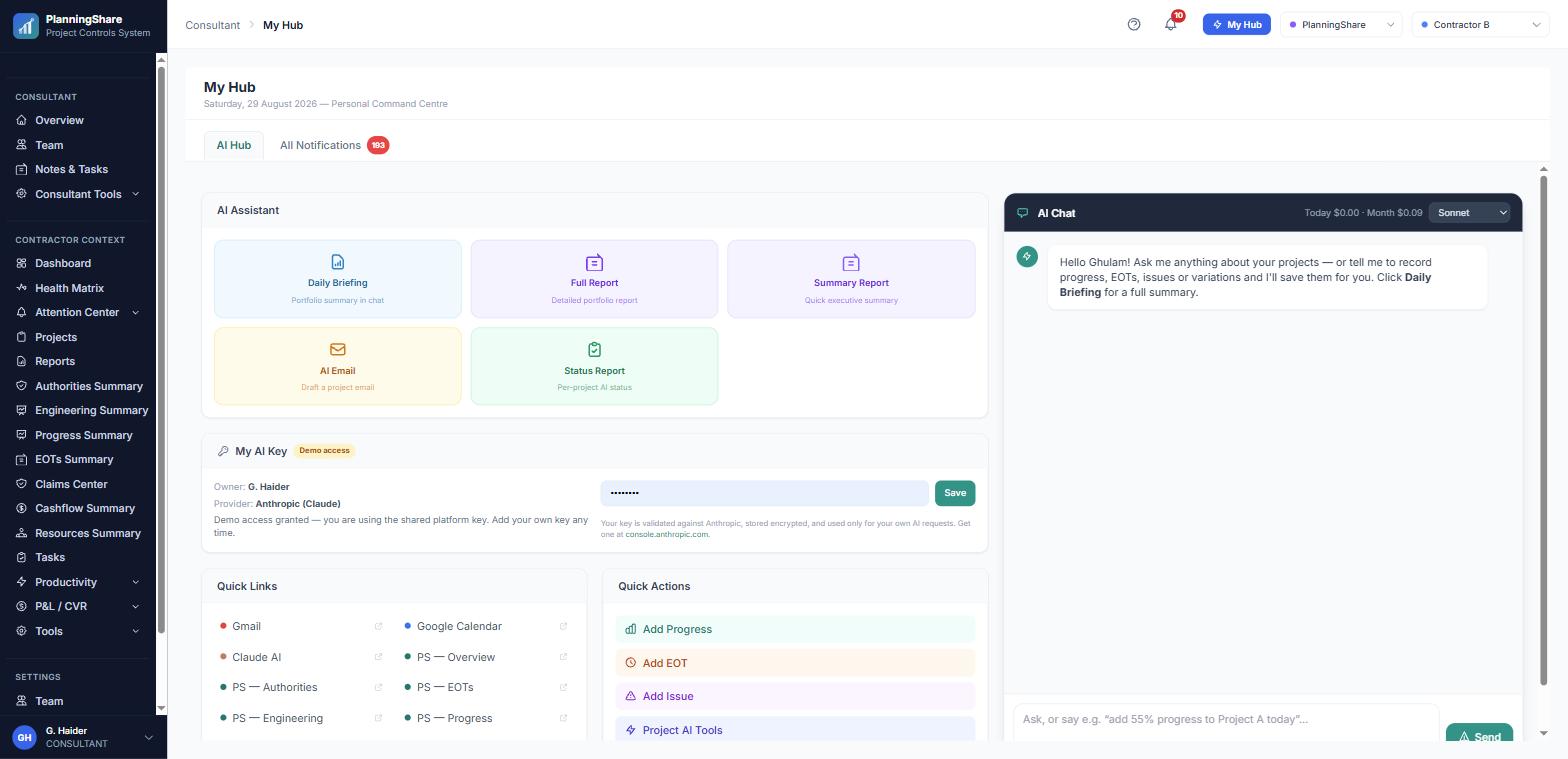Click the Consultant breadcrumb link

coord(213,25)
